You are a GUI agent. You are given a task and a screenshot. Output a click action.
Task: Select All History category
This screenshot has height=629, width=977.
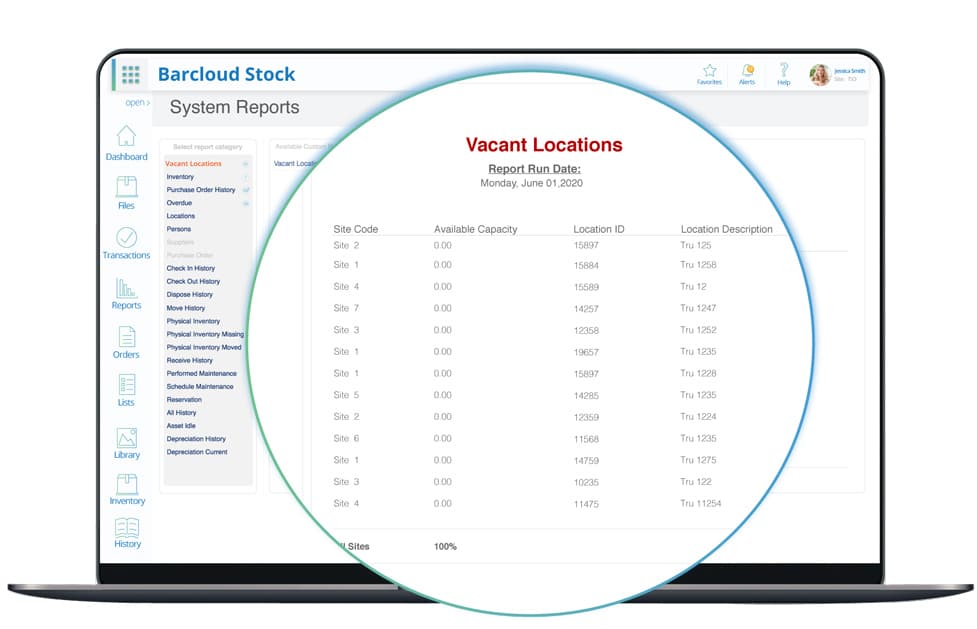[181, 413]
